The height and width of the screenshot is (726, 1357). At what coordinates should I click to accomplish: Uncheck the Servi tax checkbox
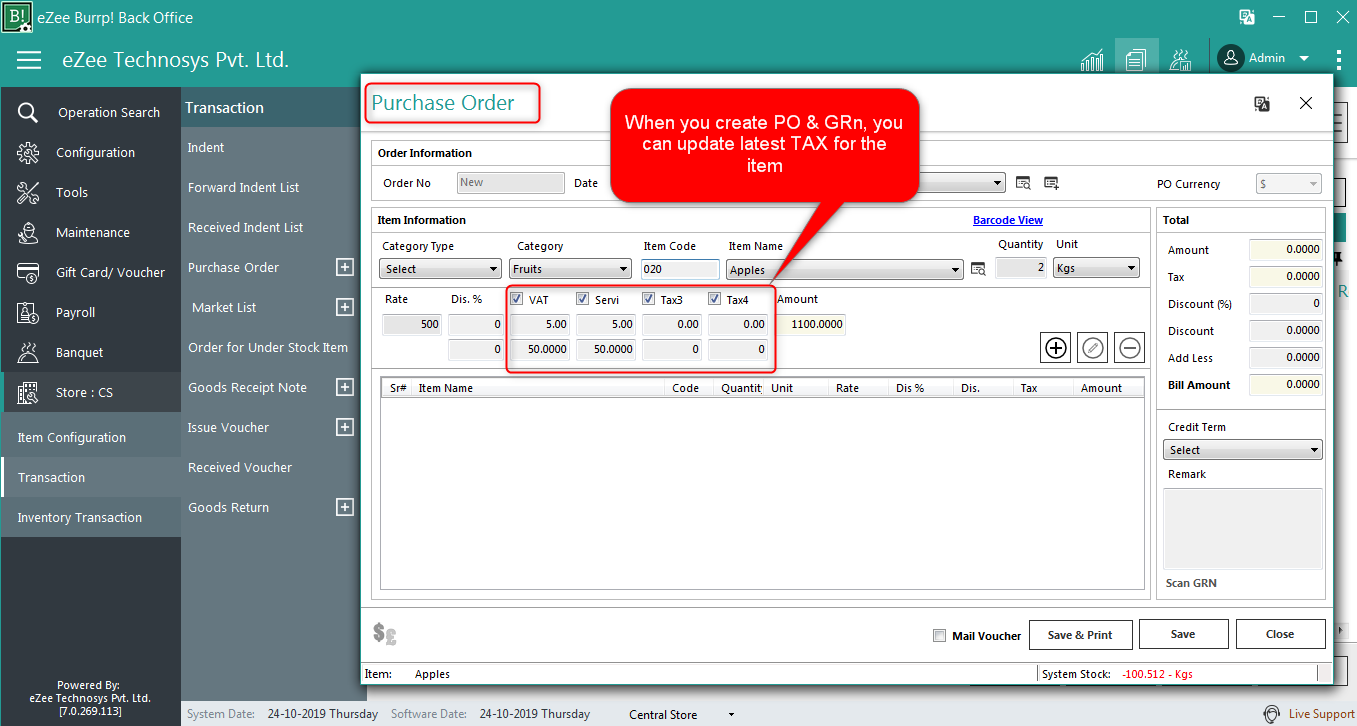(583, 298)
